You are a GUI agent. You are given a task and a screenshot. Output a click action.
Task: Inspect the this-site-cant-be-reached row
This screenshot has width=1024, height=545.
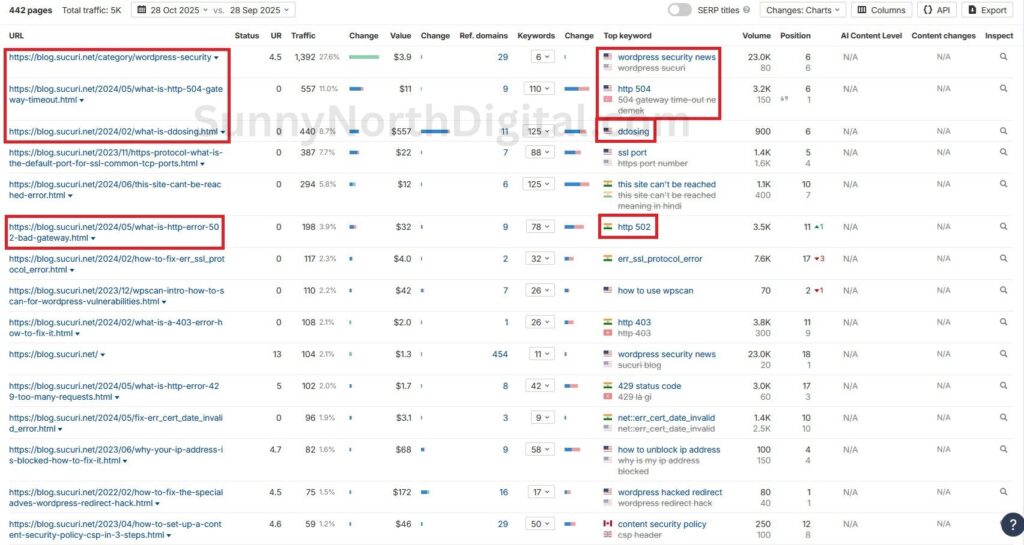click(1003, 184)
